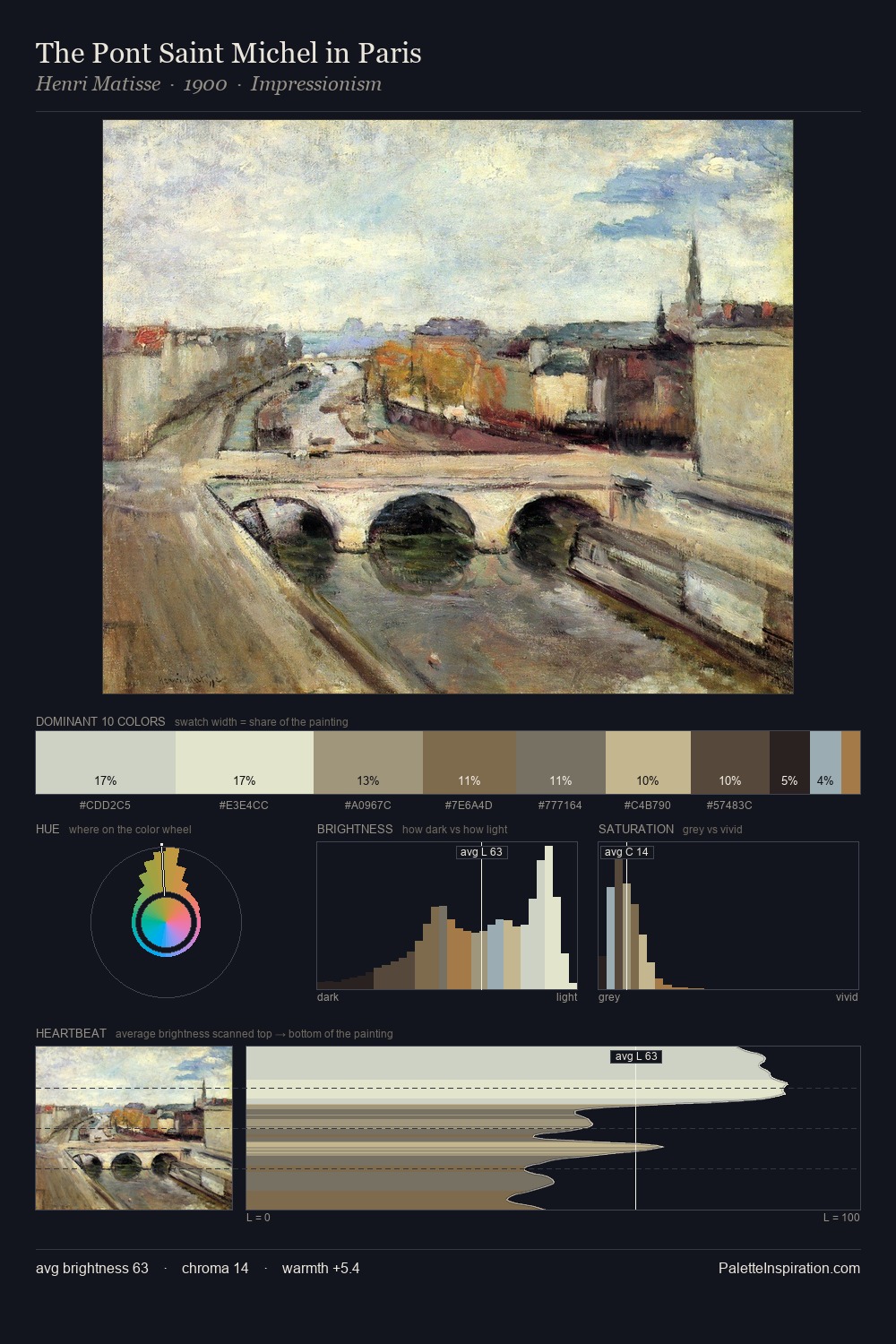Click the 'swatch width = share of the painting' note
This screenshot has height=1344, width=896.
262,722
